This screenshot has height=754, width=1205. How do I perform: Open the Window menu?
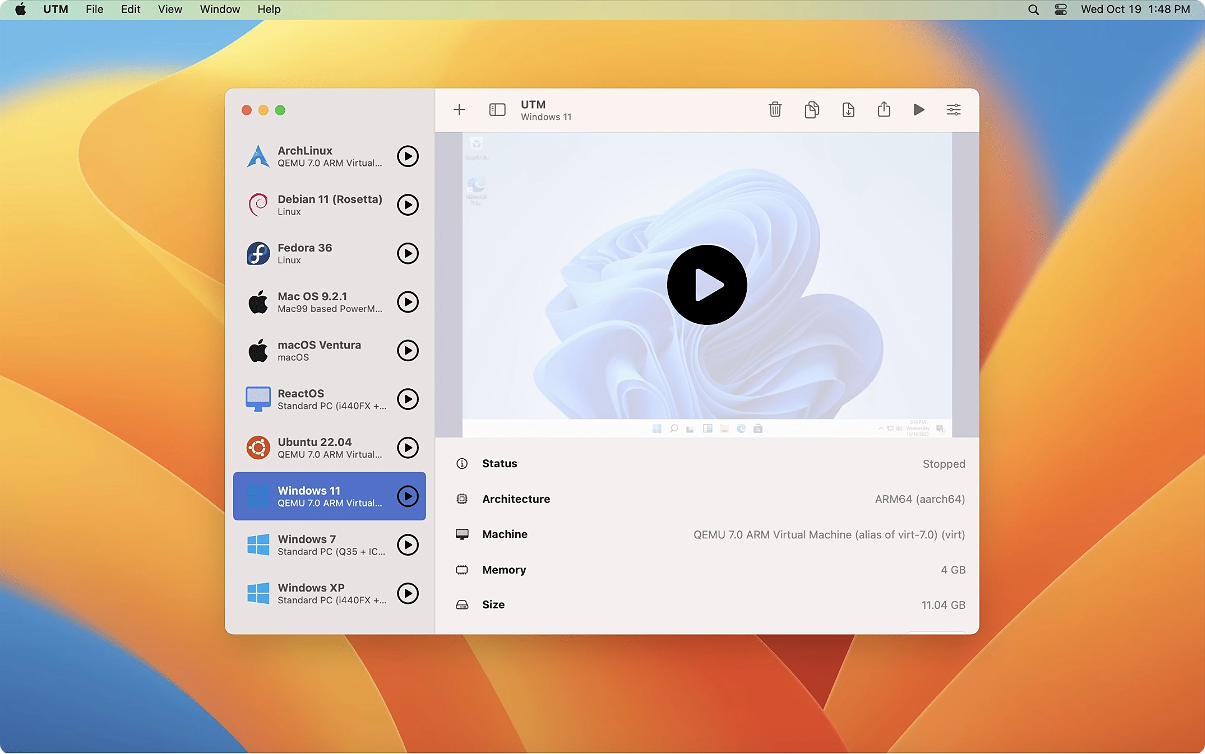(220, 9)
